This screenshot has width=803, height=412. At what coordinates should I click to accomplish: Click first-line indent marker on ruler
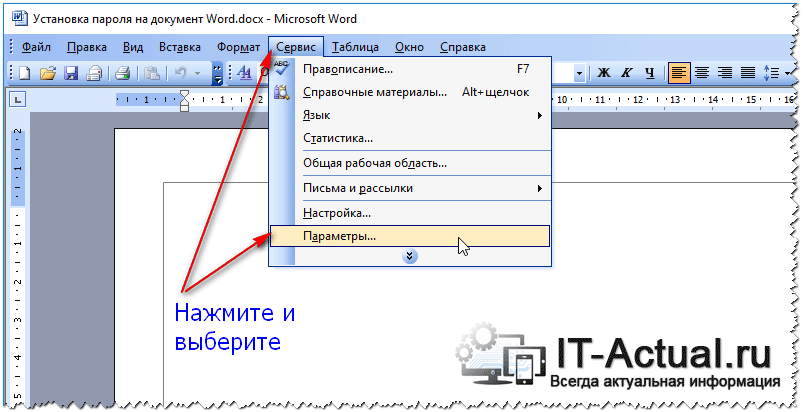(185, 94)
